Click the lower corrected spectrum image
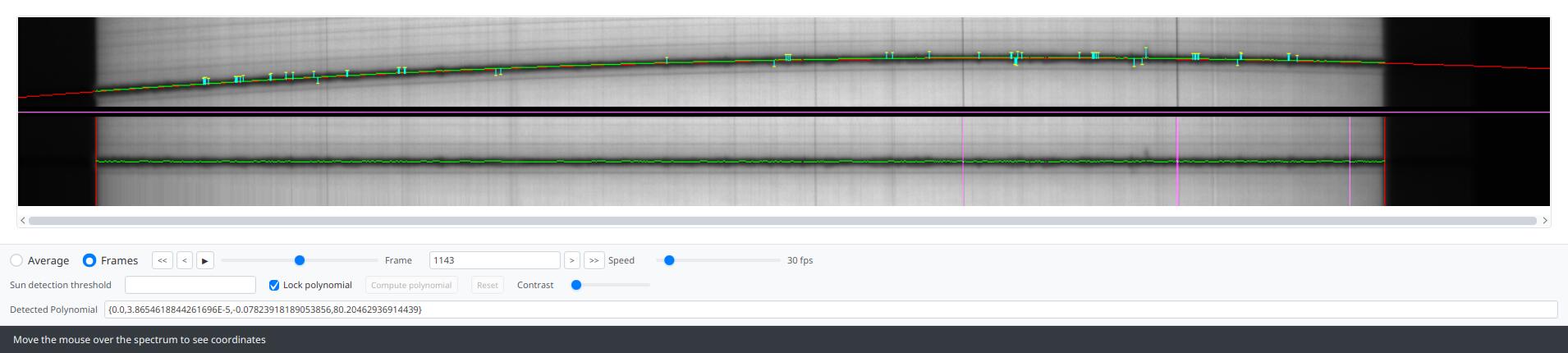Screen dimensions: 1568x353 784,161
